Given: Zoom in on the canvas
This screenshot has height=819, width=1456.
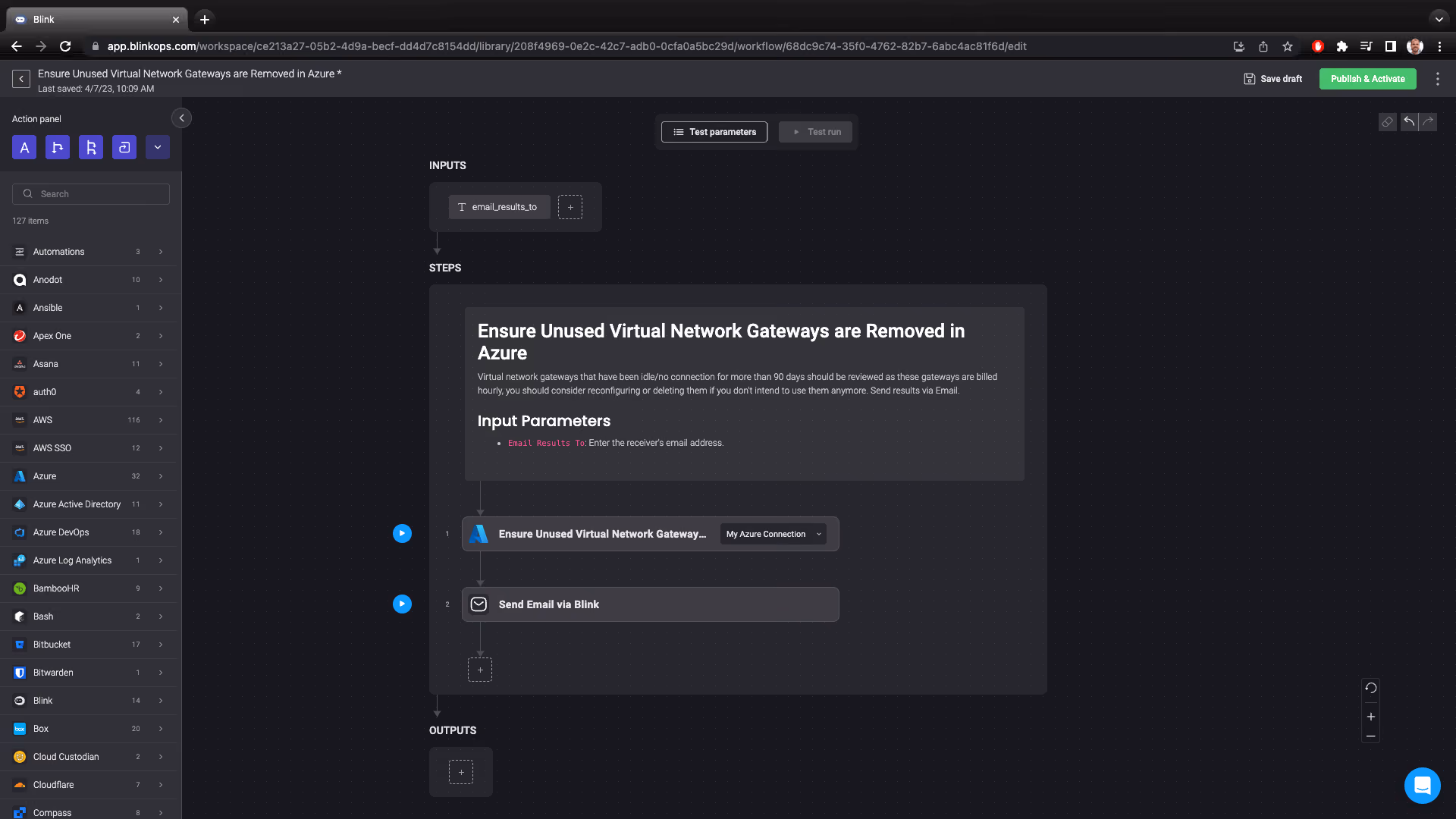Looking at the screenshot, I should coord(1370,717).
